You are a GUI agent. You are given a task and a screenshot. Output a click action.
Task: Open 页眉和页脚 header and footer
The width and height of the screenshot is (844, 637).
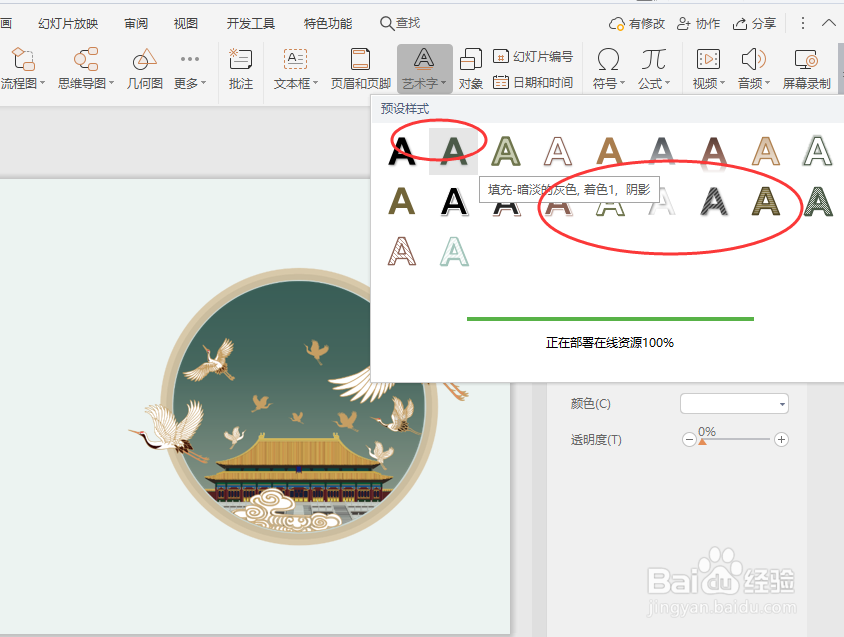point(360,68)
